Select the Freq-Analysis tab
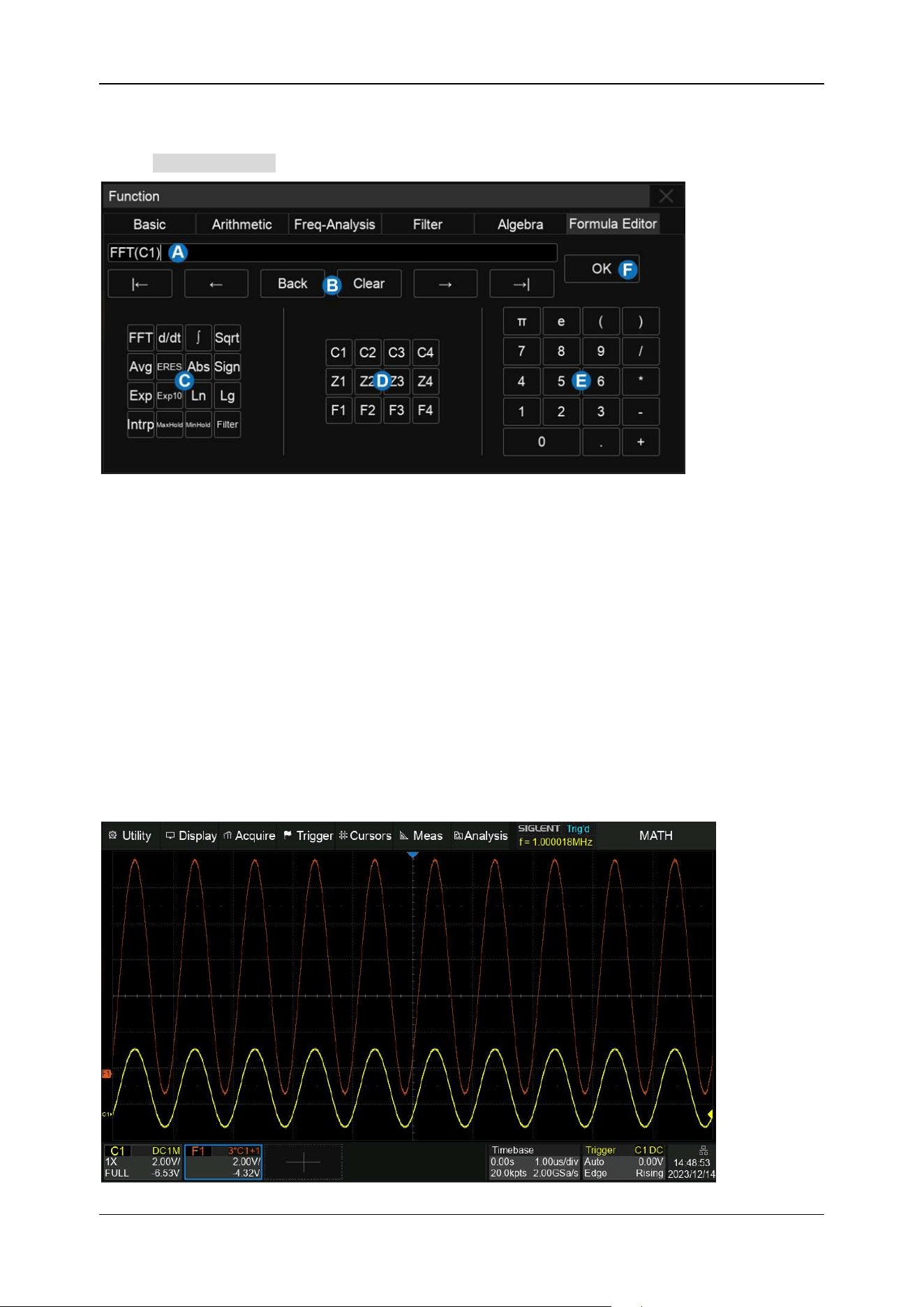The width and height of the screenshot is (924, 1307). click(x=334, y=224)
